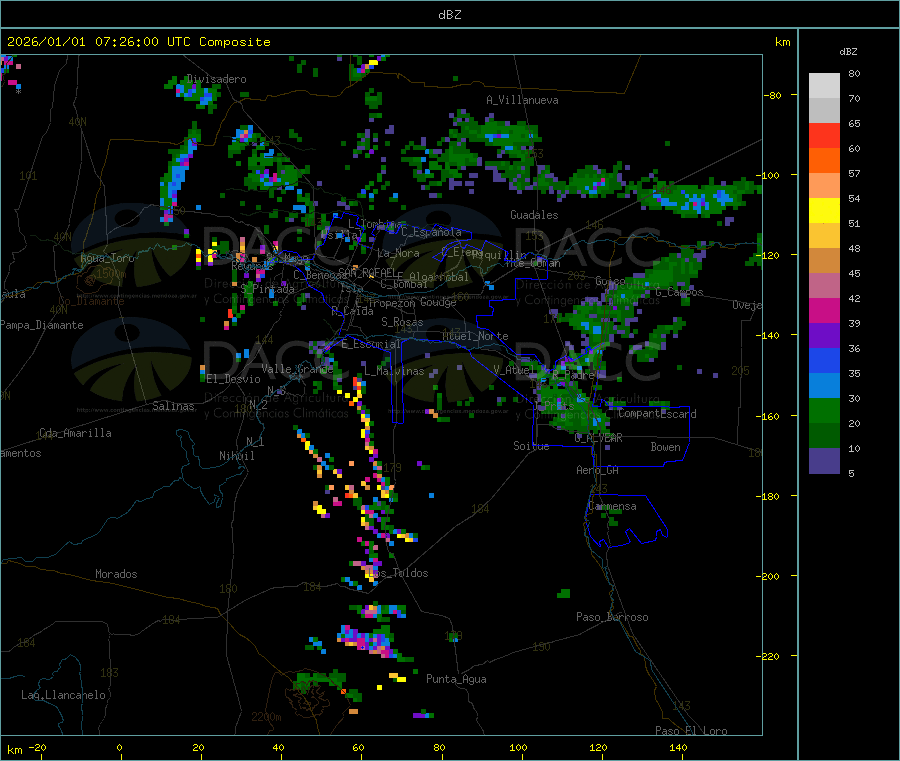Select the purple 39 dBZ legend swatch
The height and width of the screenshot is (761, 900).
824,336
